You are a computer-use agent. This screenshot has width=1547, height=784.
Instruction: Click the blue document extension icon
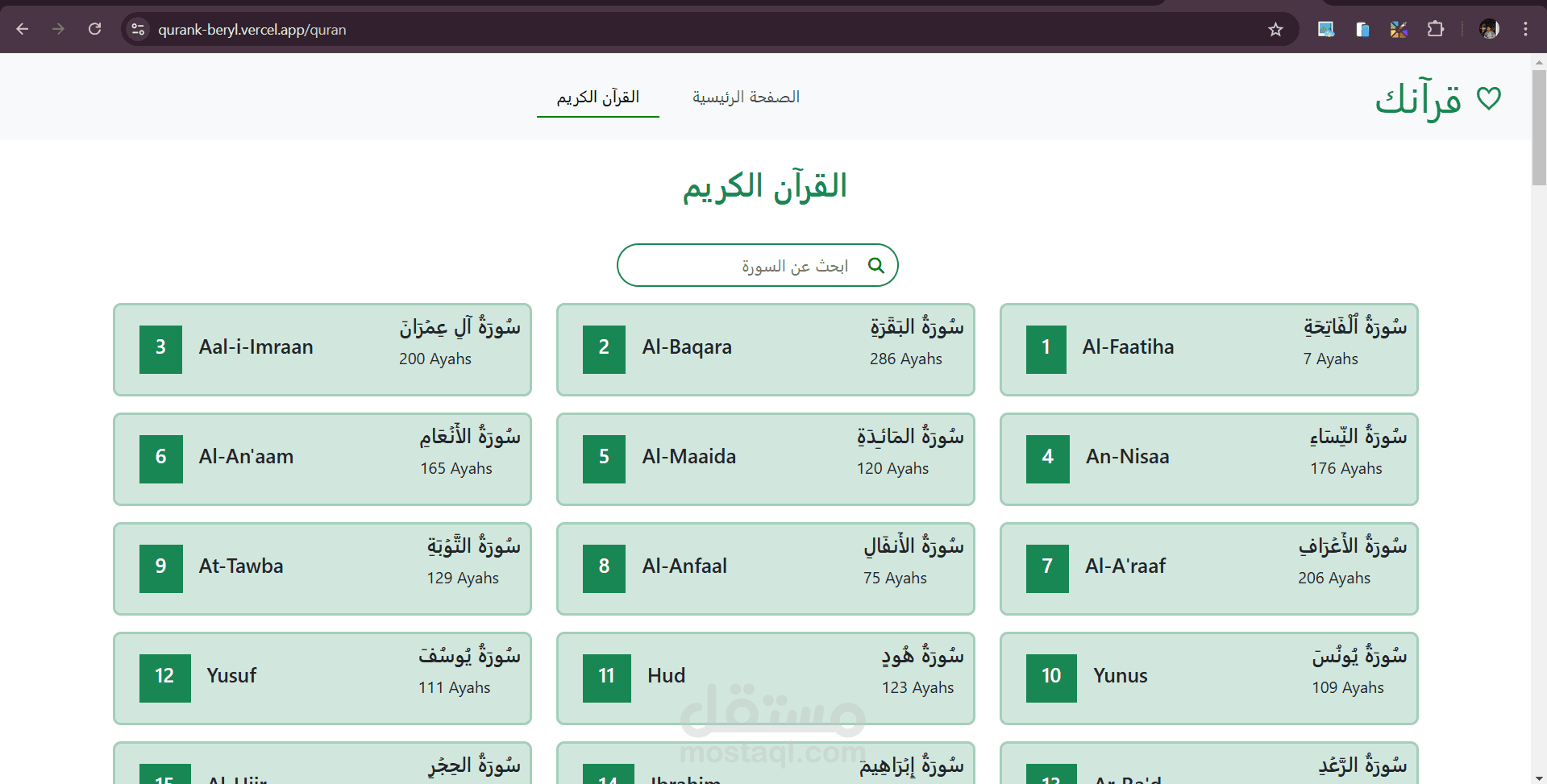[1362, 29]
